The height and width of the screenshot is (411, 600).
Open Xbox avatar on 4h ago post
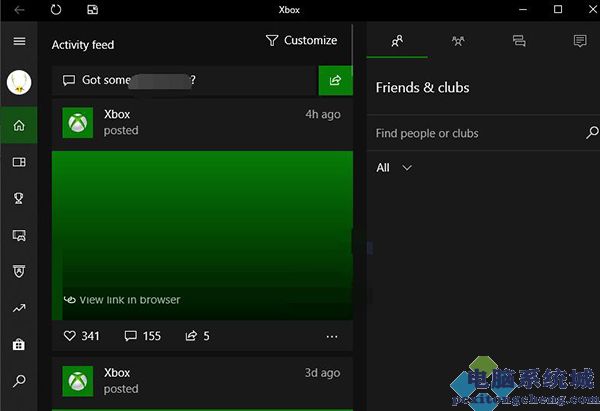(78, 122)
